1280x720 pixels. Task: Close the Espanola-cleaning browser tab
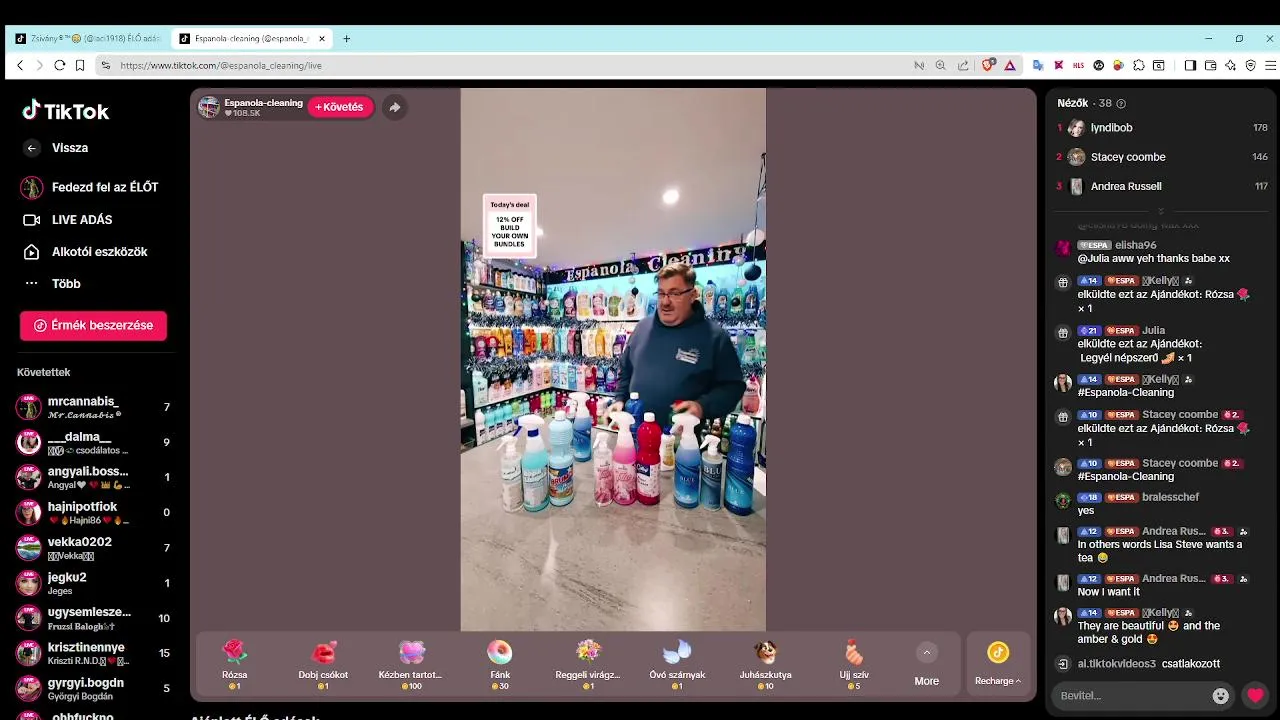point(322,39)
